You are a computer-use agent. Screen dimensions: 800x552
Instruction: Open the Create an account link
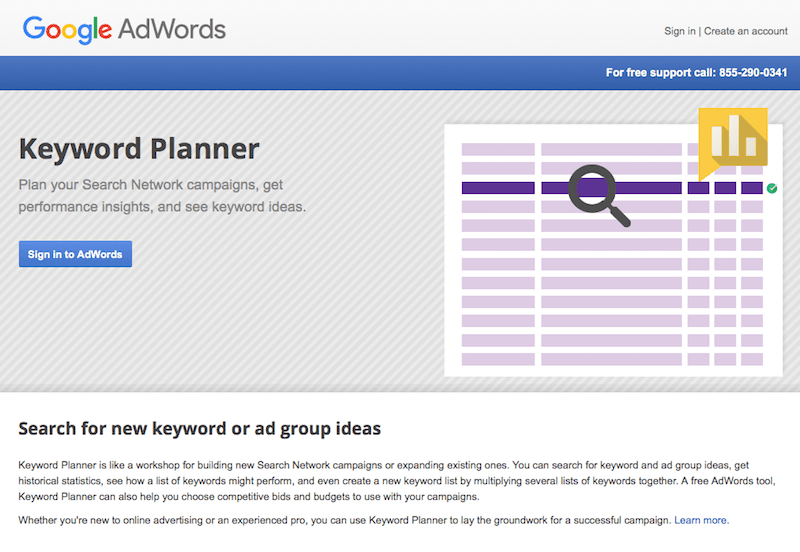(x=745, y=31)
